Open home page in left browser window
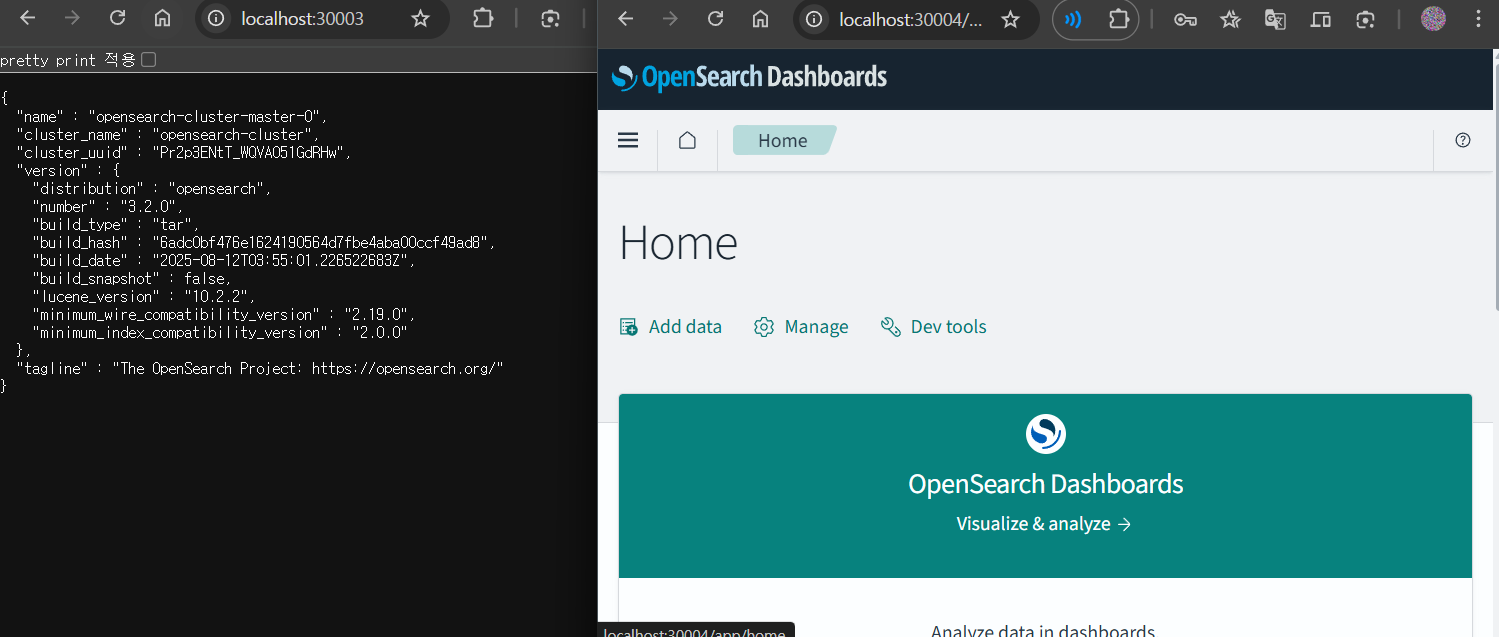 point(162,18)
